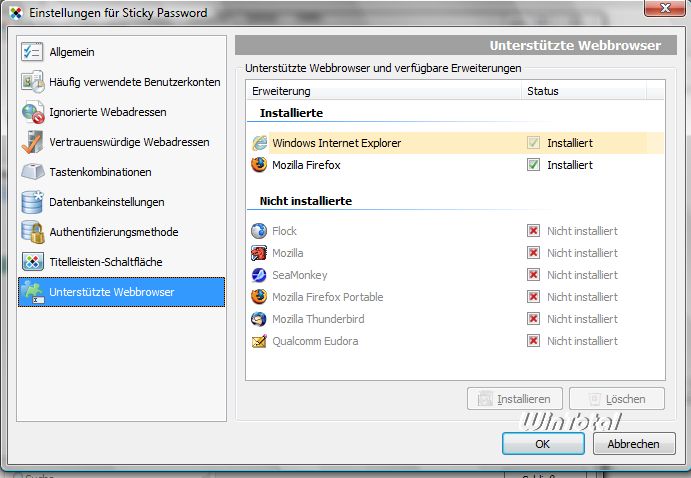This screenshot has width=691, height=478.
Task: Click the Nicht installierte group header
Action: [x=306, y=201]
